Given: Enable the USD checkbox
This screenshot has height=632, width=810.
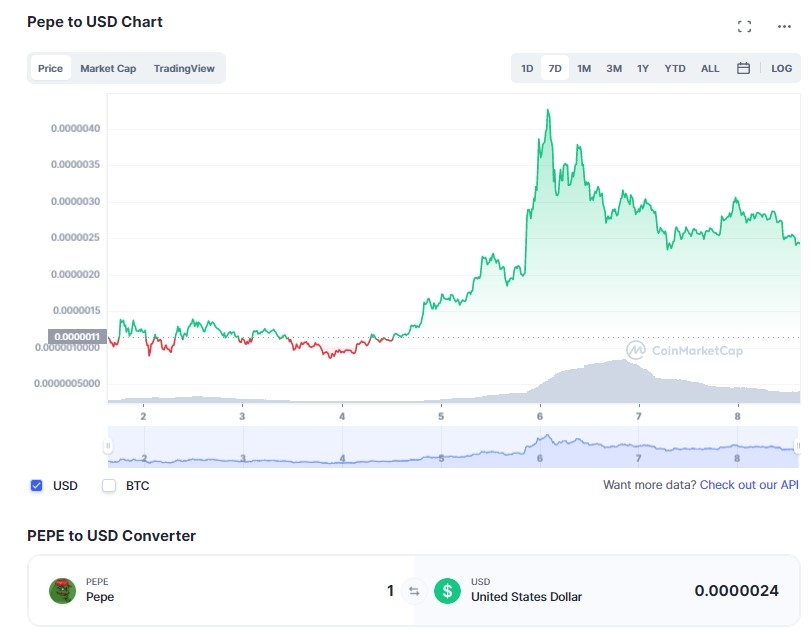Looking at the screenshot, I should pos(36,485).
